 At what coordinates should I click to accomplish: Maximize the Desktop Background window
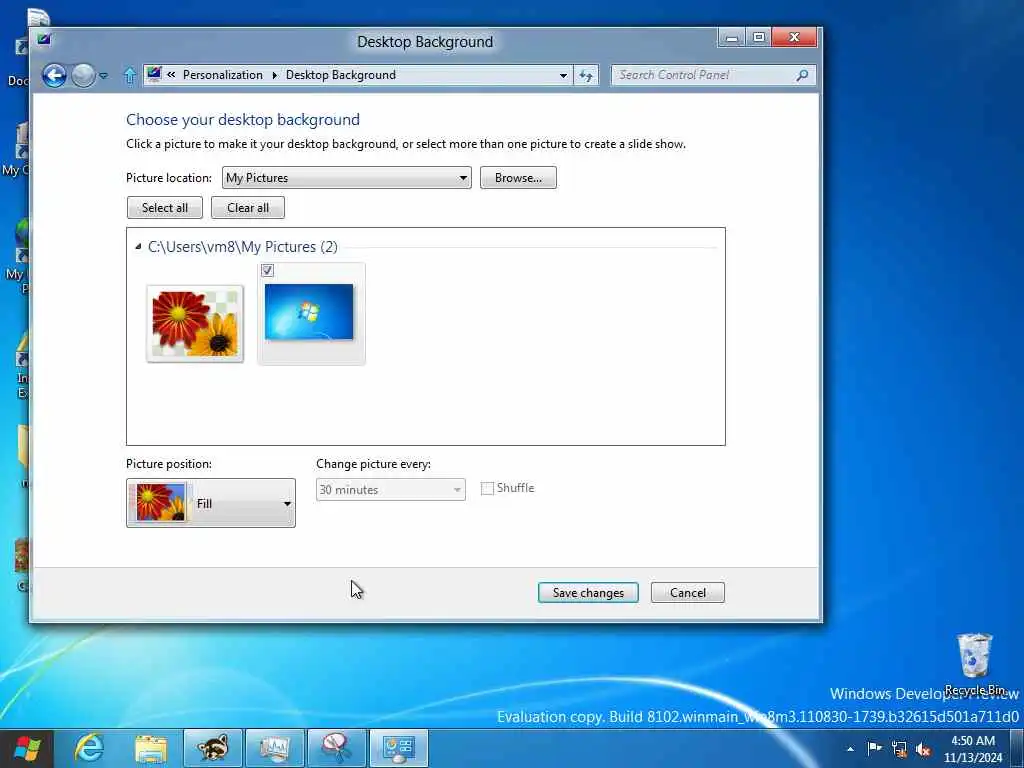coord(758,38)
